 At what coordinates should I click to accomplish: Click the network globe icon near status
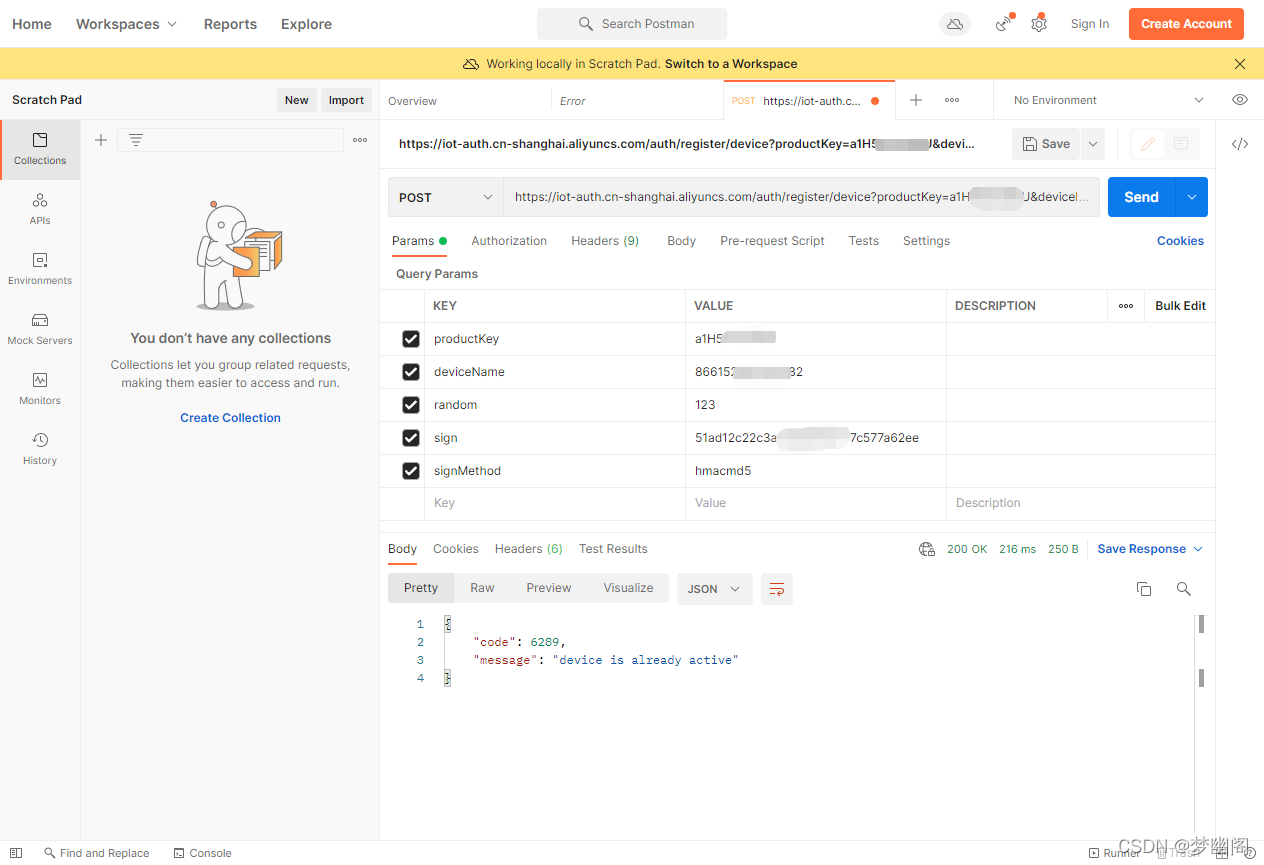(927, 549)
